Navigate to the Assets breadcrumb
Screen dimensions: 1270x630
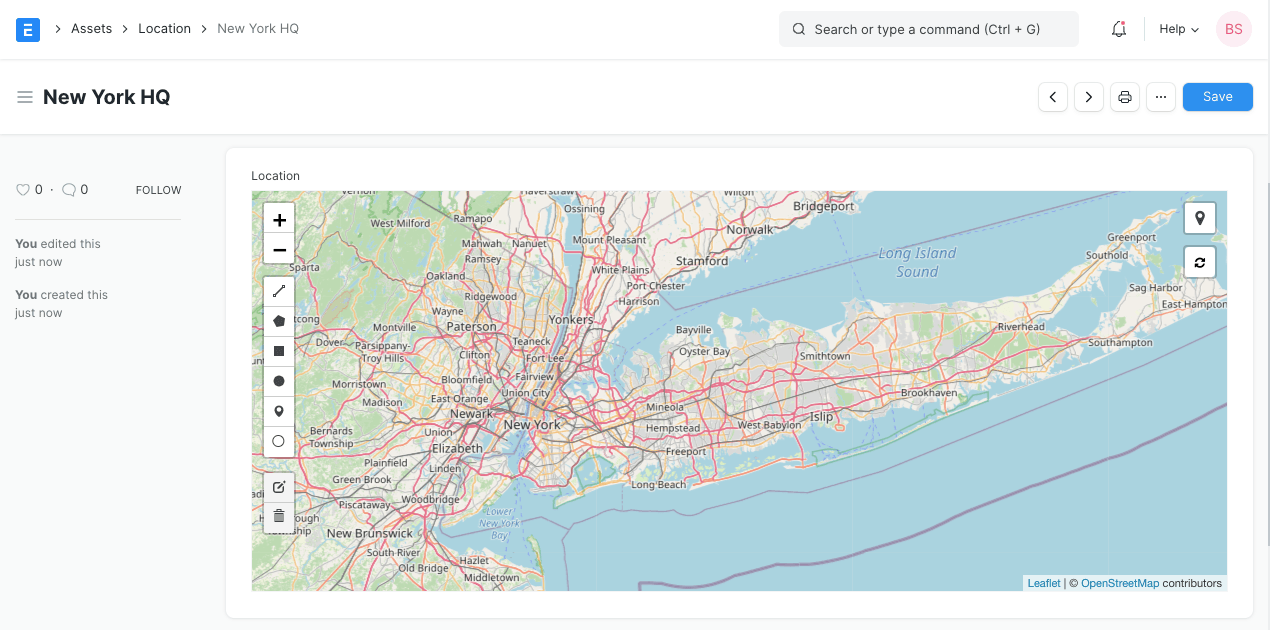point(91,28)
